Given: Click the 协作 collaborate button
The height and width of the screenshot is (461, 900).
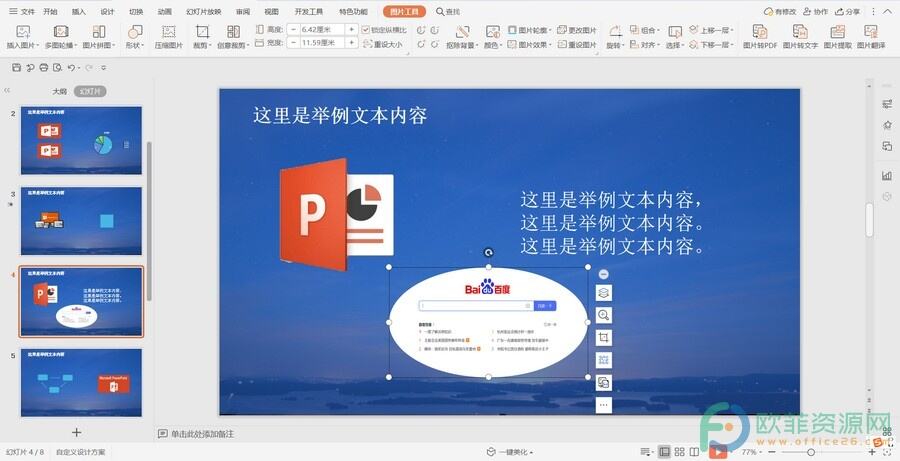Looking at the screenshot, I should coord(816,11).
